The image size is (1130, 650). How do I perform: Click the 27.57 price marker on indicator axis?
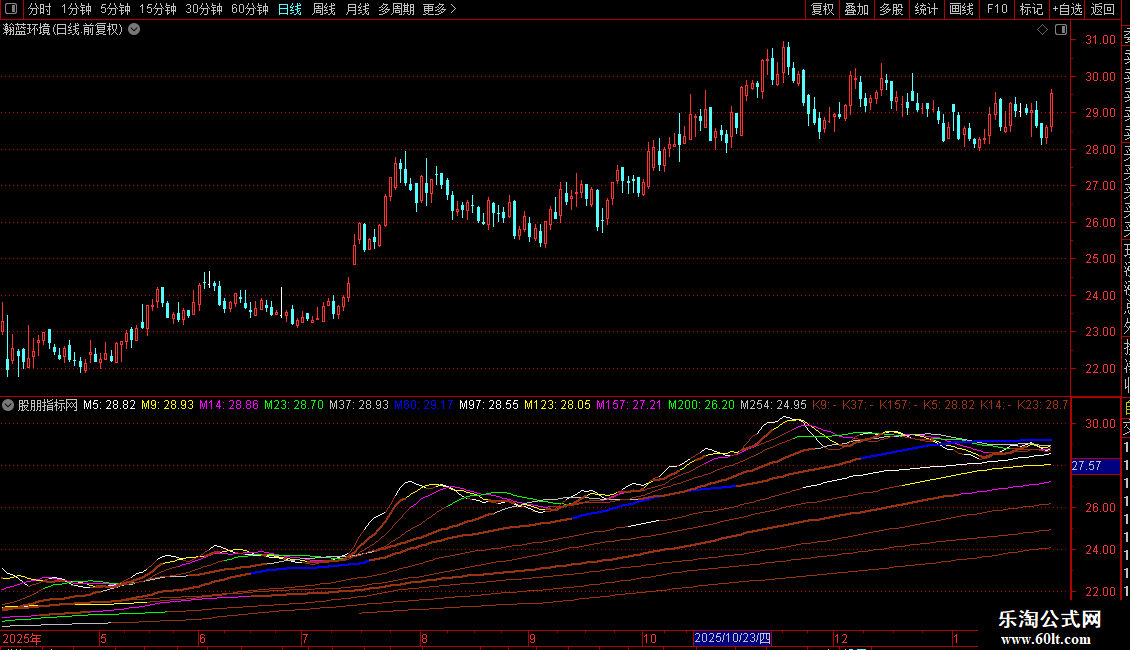click(1095, 466)
